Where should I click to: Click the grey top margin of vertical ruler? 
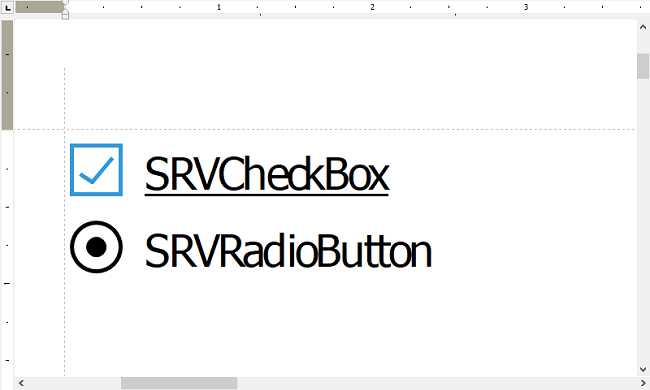point(7,75)
